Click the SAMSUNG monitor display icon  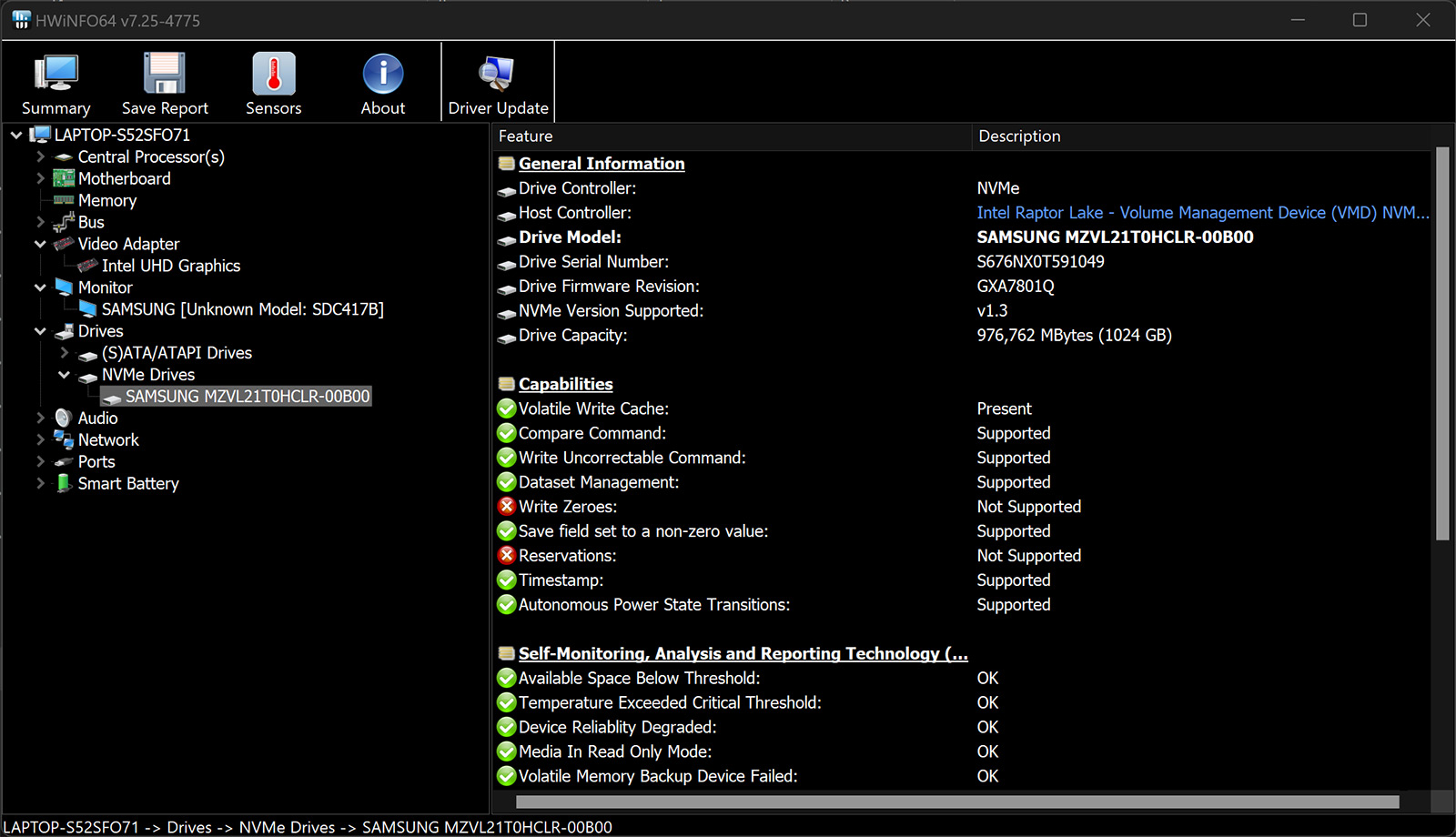click(87, 309)
